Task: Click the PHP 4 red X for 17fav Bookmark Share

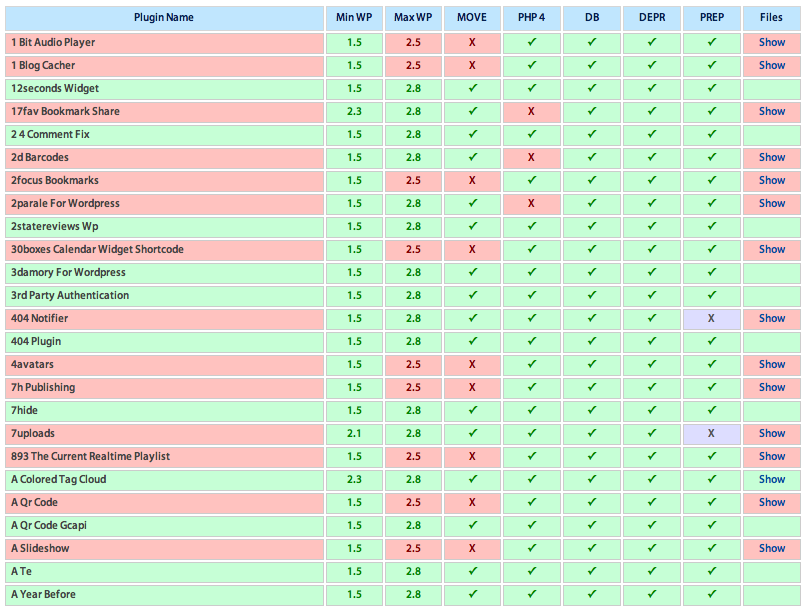Action: point(531,111)
